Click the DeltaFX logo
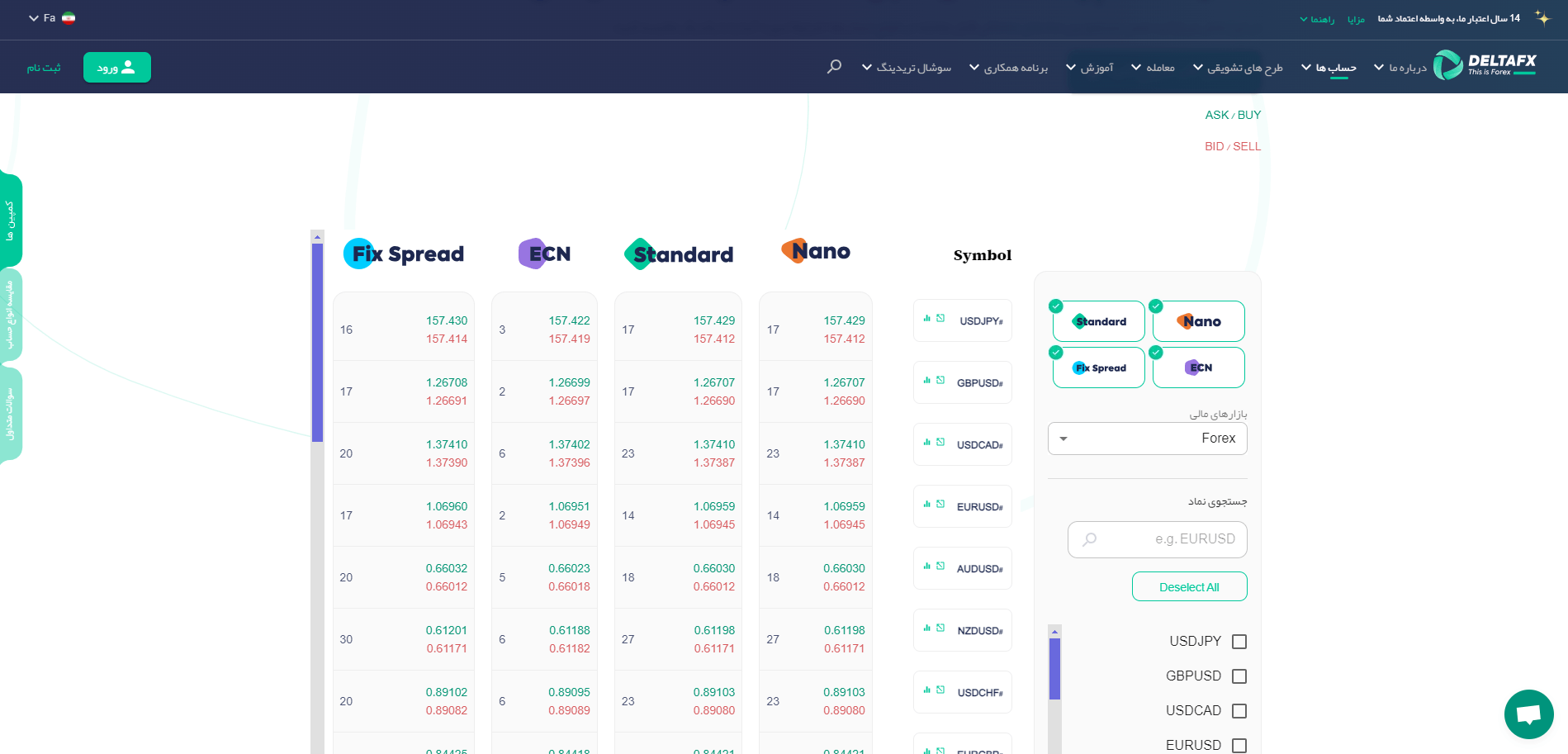 click(1485, 64)
